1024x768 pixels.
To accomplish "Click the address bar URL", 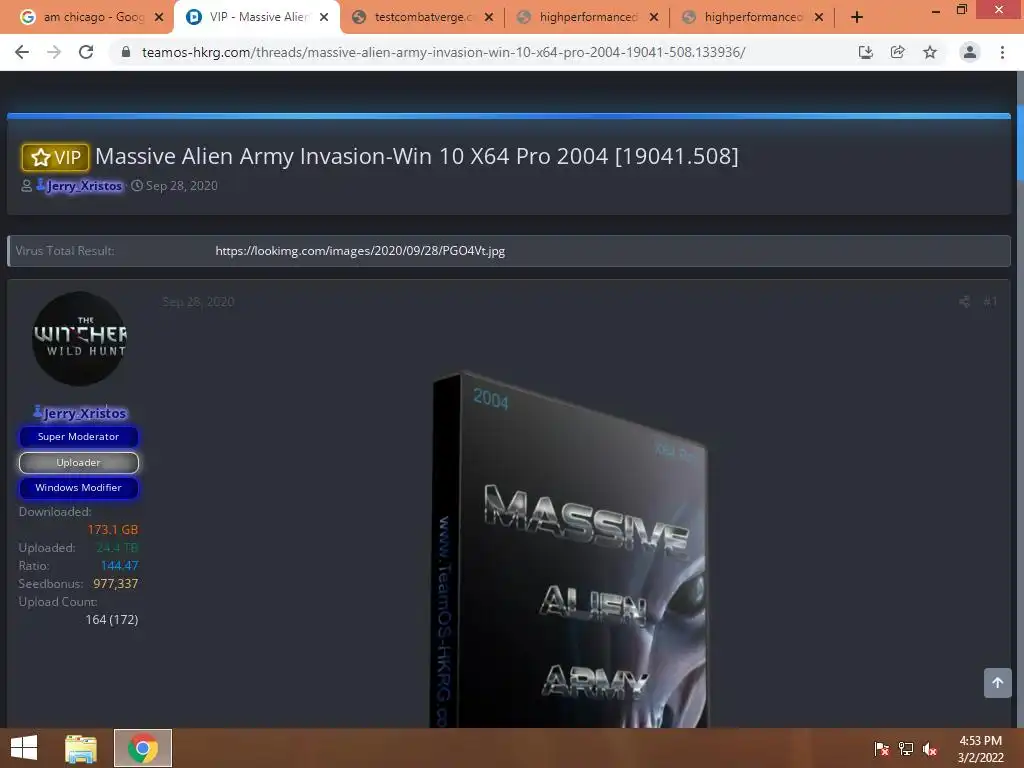I will [x=443, y=52].
